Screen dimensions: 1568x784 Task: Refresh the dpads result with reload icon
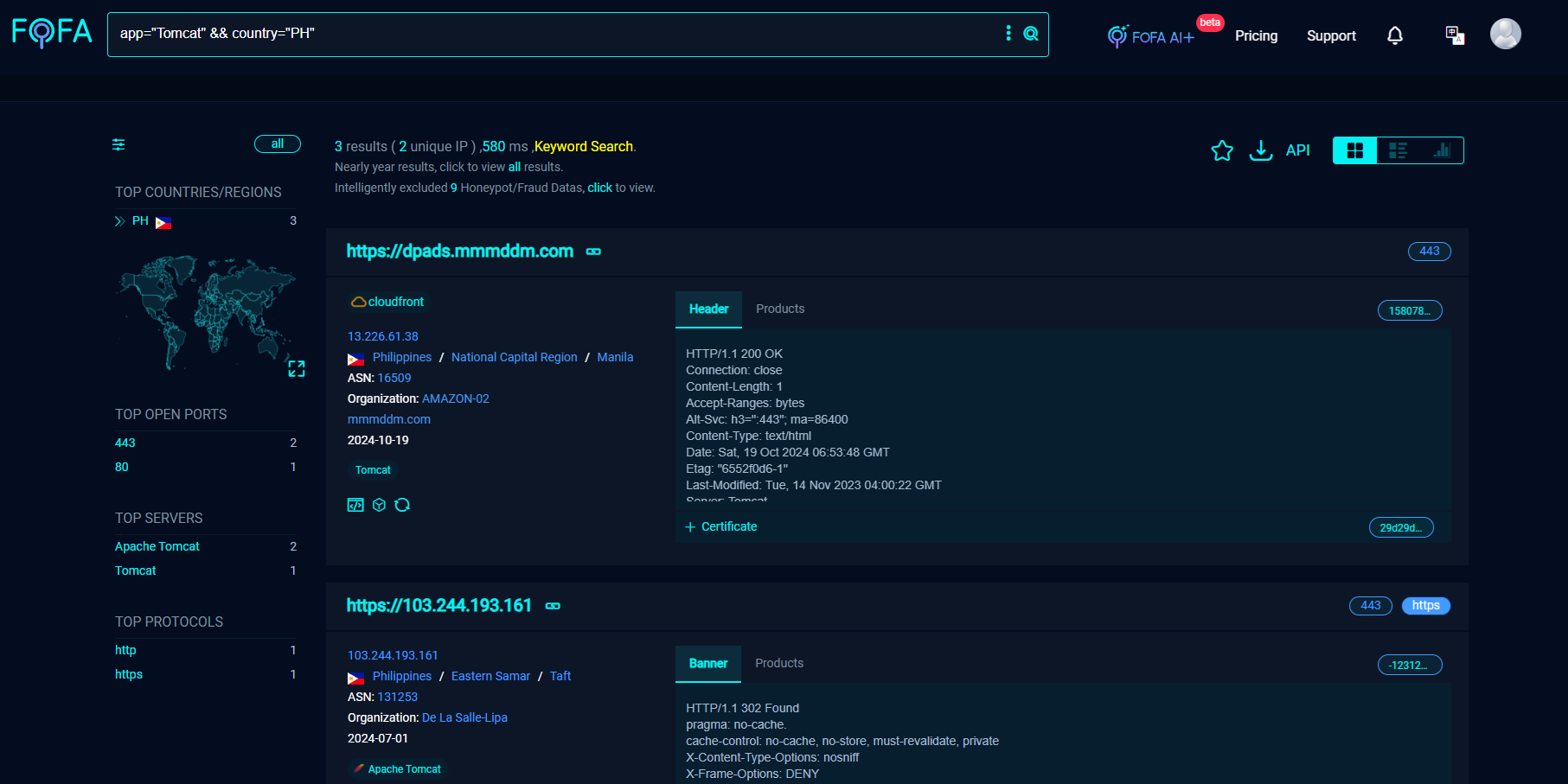click(x=402, y=505)
